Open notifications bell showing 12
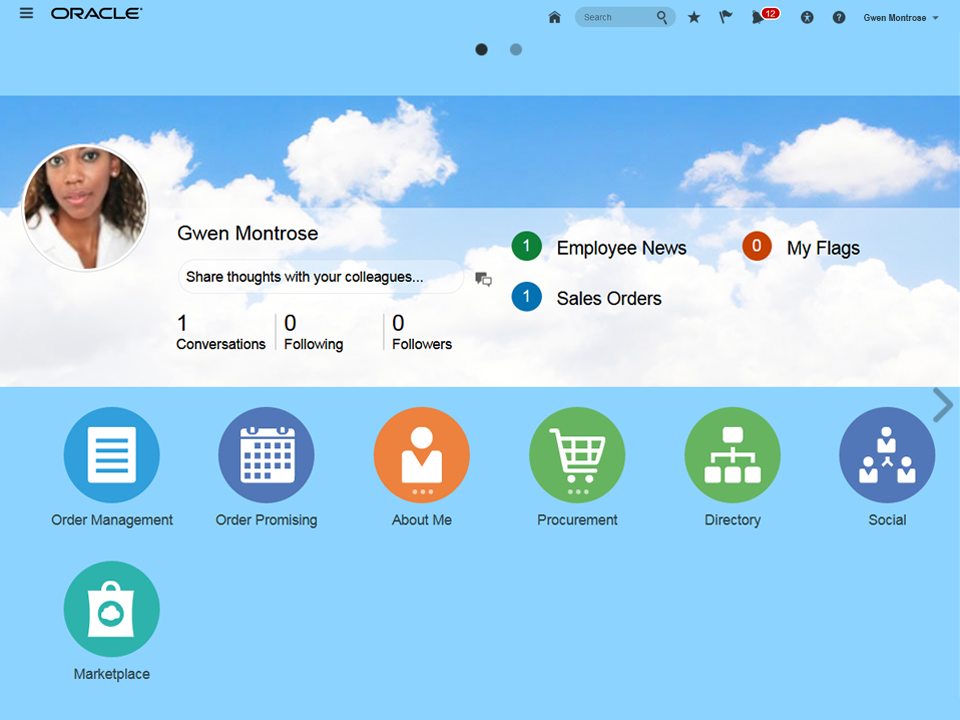The height and width of the screenshot is (720, 960). click(765, 16)
